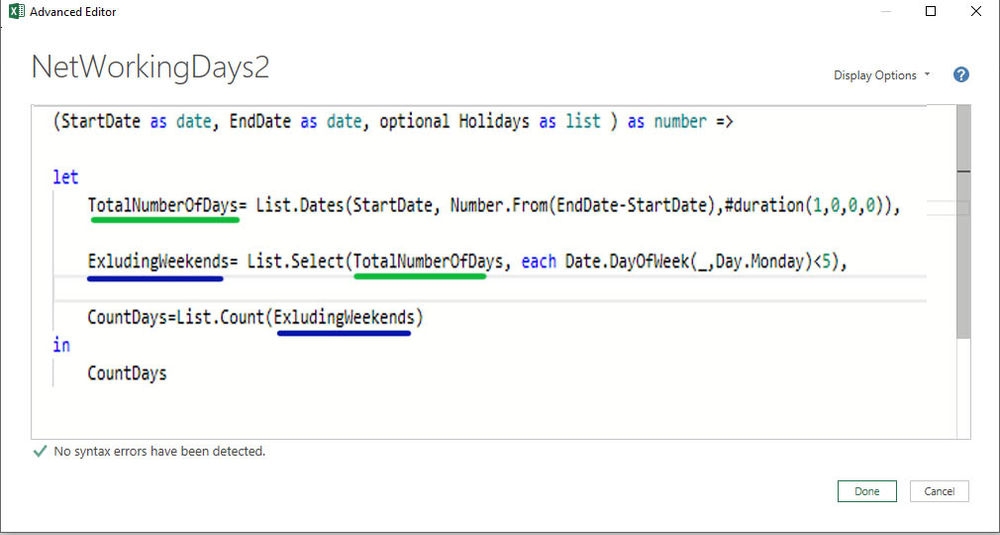Click the 'in' keyword in the code
Image resolution: width=1000 pixels, height=535 pixels.
(61, 345)
